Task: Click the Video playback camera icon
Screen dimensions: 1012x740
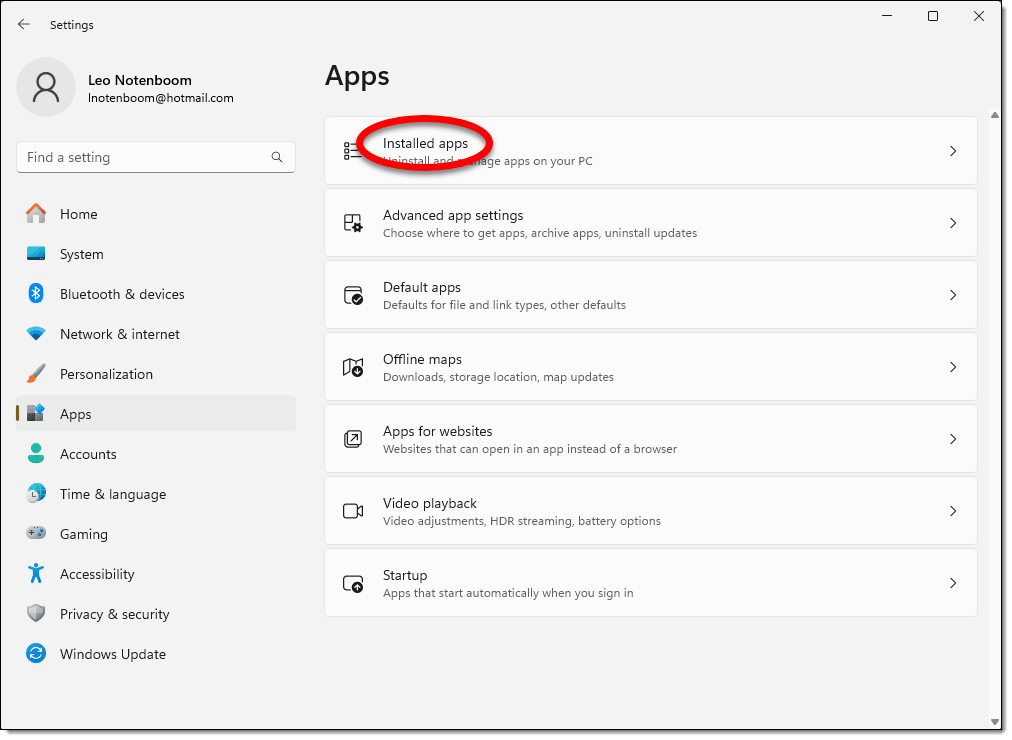Action: [x=353, y=511]
